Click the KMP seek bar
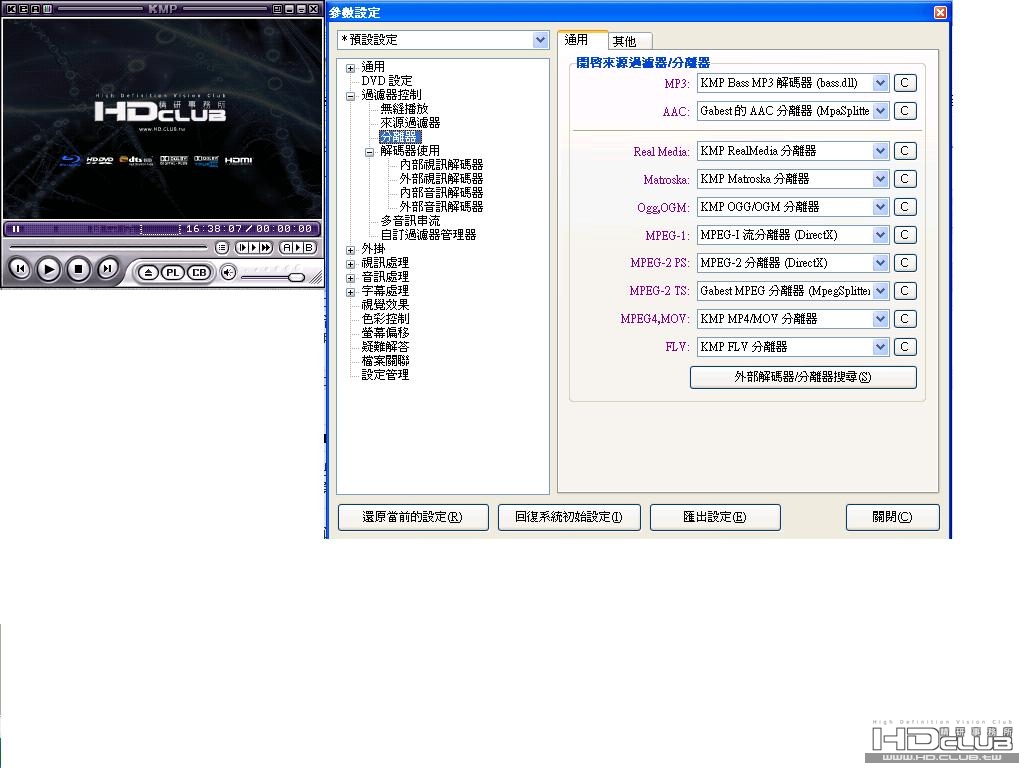The height and width of the screenshot is (768, 1024). [x=108, y=247]
